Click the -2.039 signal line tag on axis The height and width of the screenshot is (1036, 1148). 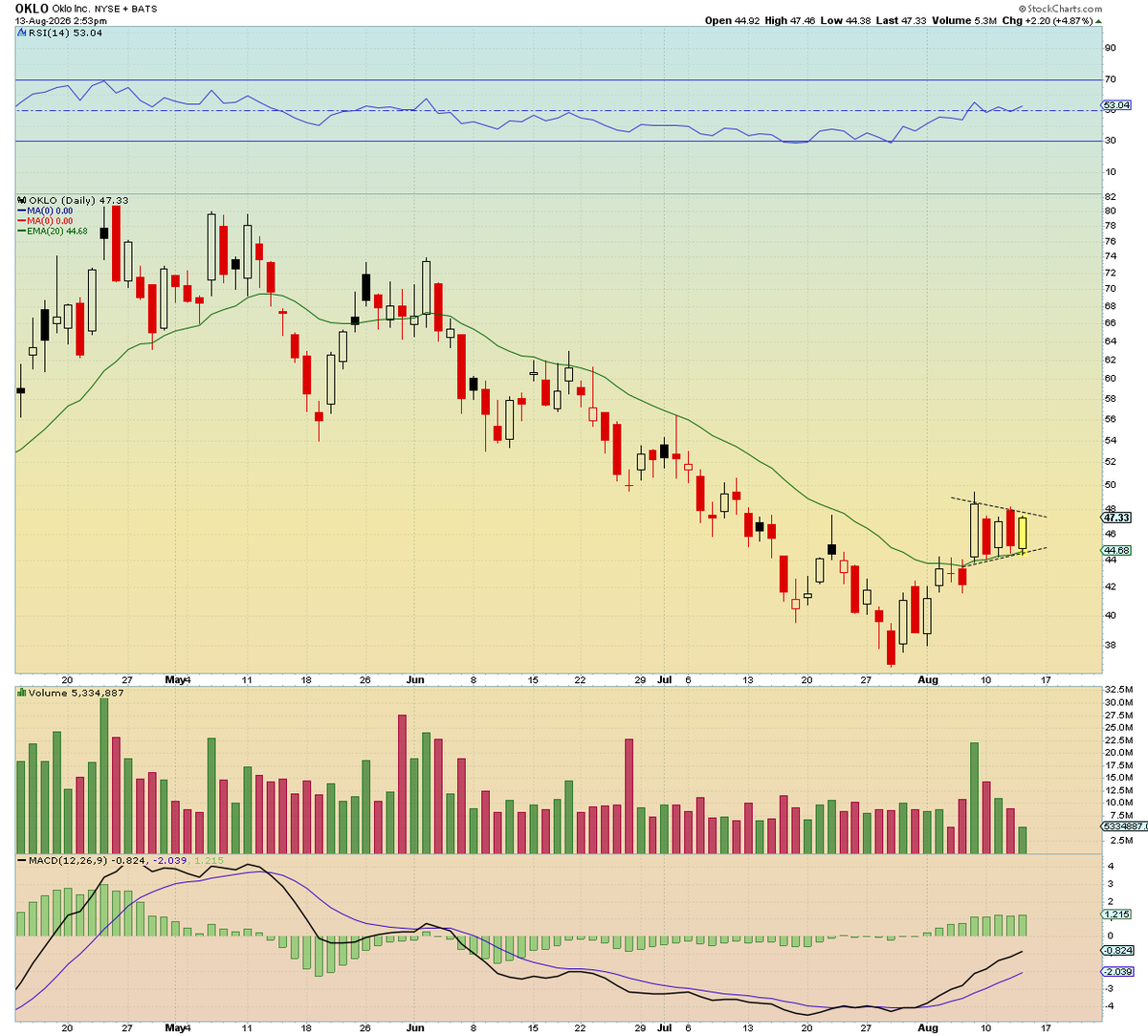tap(1116, 972)
